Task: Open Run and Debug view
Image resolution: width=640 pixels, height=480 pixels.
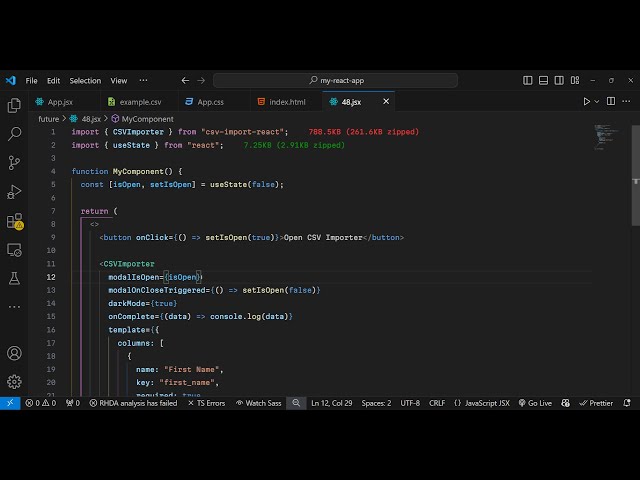Action: [x=14, y=192]
